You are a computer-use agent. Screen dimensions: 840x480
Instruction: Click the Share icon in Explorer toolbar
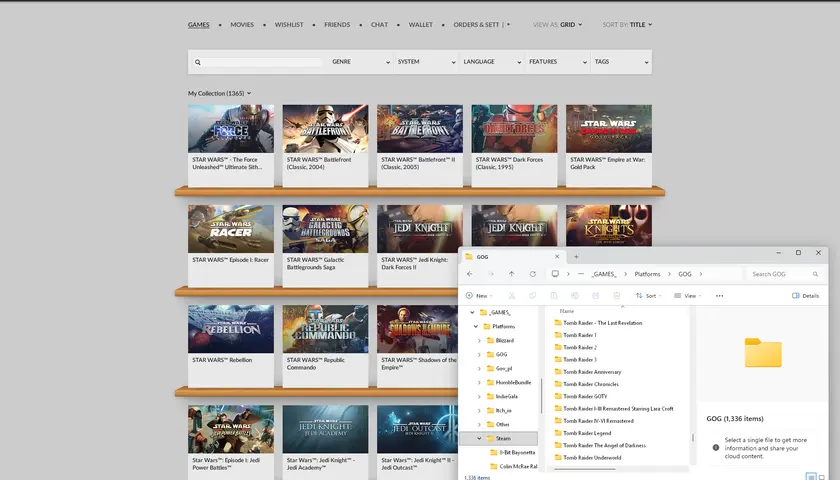point(595,296)
